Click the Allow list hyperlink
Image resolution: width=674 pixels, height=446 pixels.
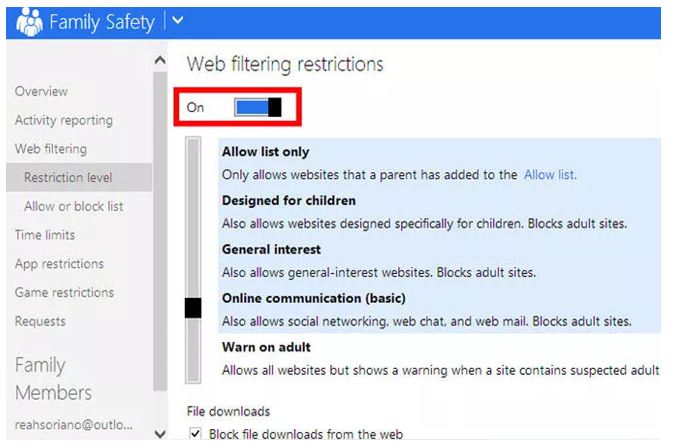click(550, 174)
